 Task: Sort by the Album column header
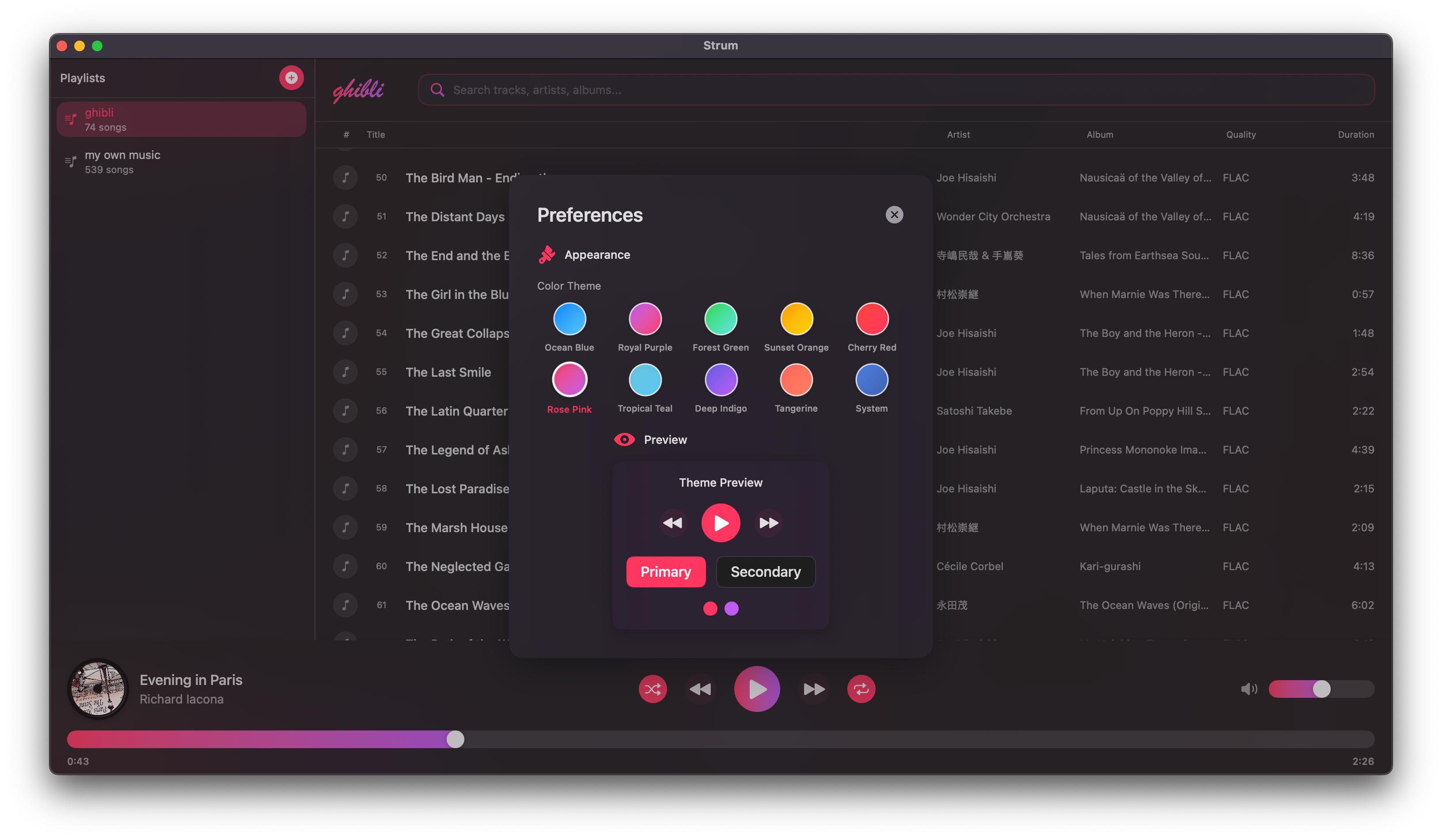[x=1100, y=134]
